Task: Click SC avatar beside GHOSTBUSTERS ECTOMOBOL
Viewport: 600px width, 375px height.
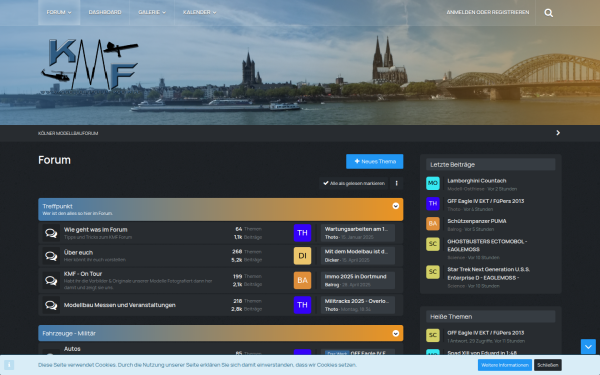Action: [x=433, y=244]
